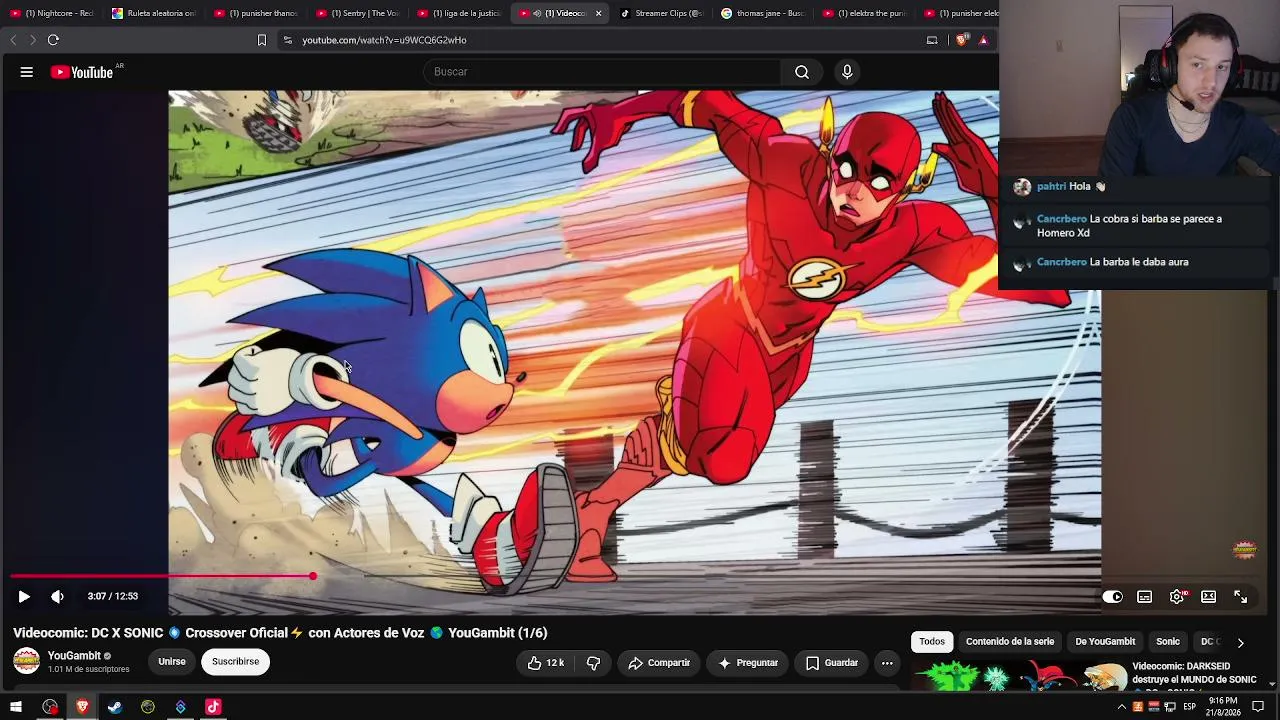This screenshot has height=720, width=1280.
Task: Open the Videocomic: DARKSEID video title
Action: (1194, 674)
